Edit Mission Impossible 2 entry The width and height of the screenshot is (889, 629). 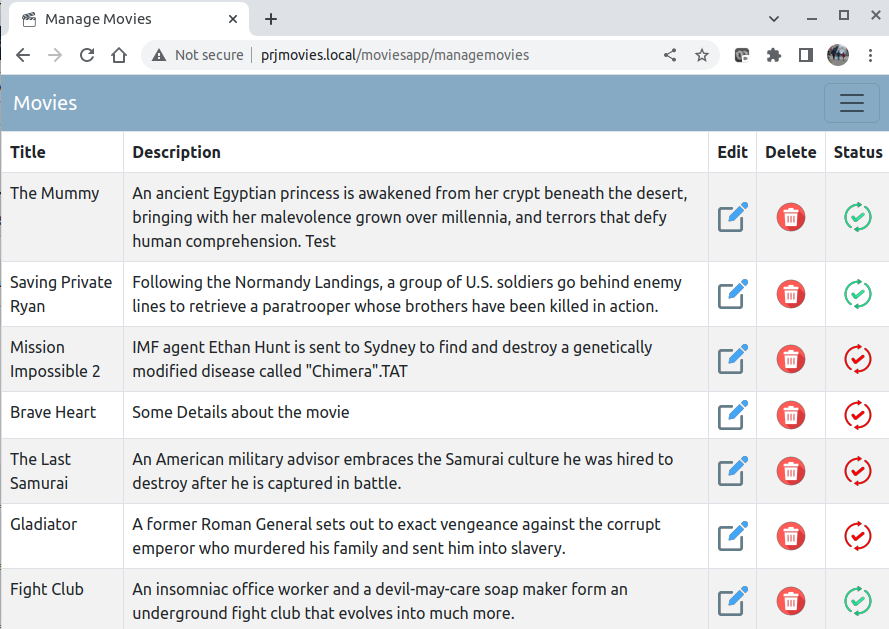click(x=733, y=359)
